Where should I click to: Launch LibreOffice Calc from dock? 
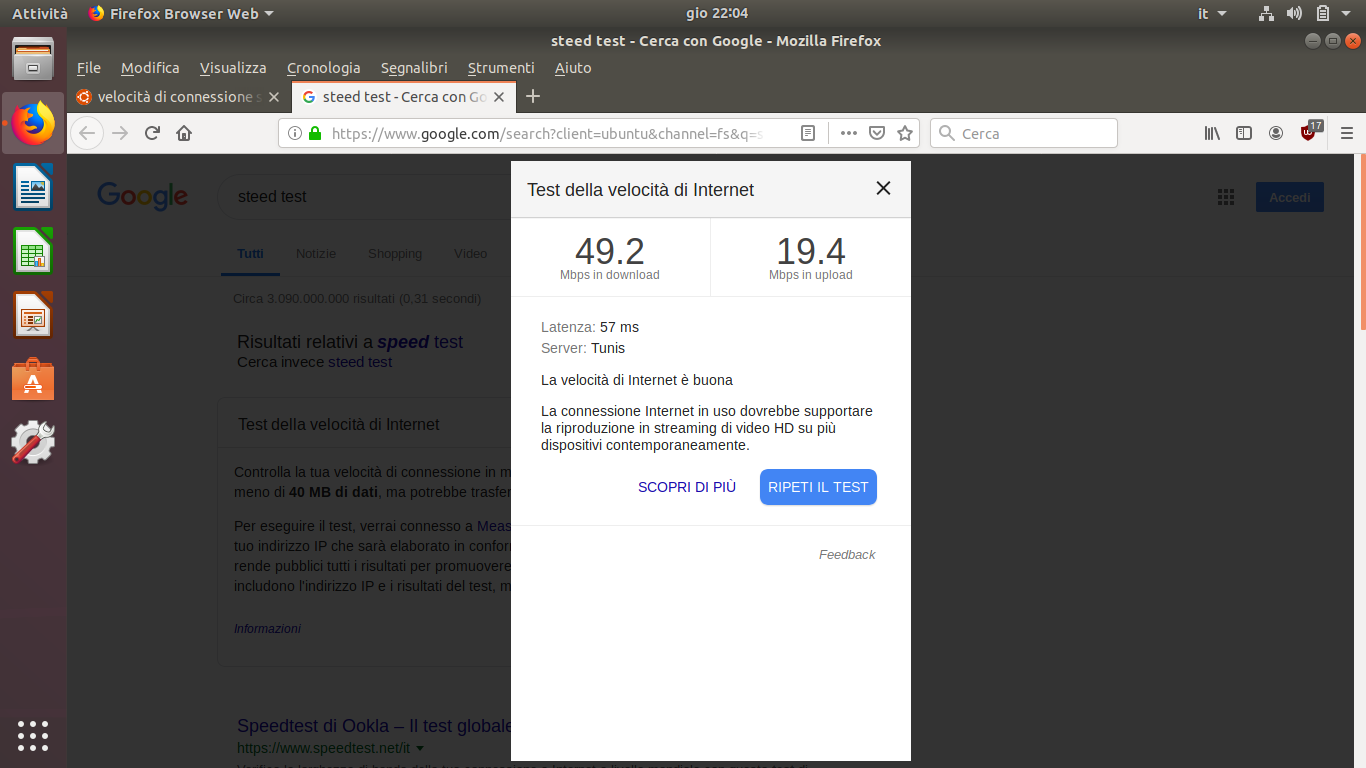33,251
